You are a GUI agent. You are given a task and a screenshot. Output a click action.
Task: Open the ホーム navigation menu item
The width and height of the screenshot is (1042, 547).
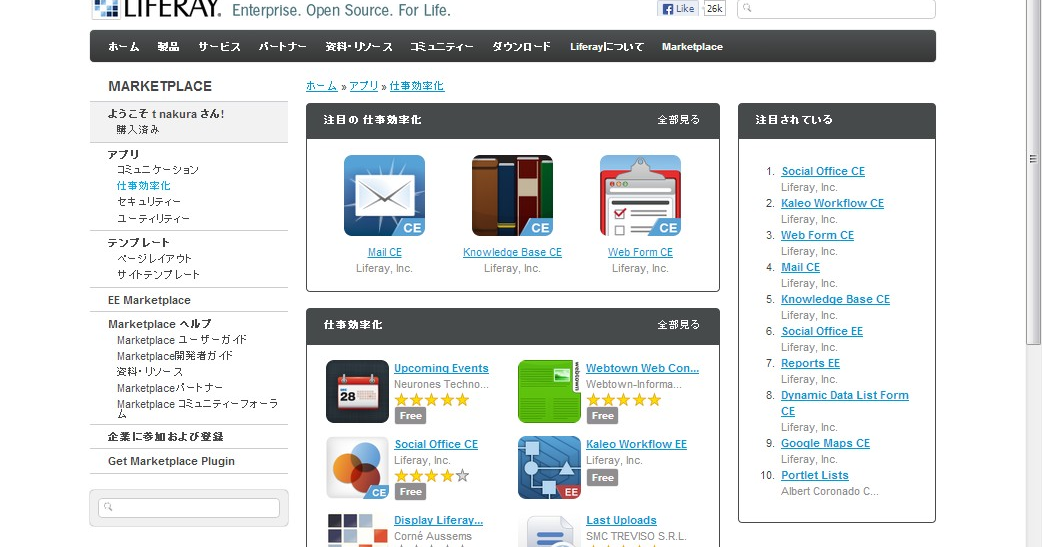click(x=124, y=47)
